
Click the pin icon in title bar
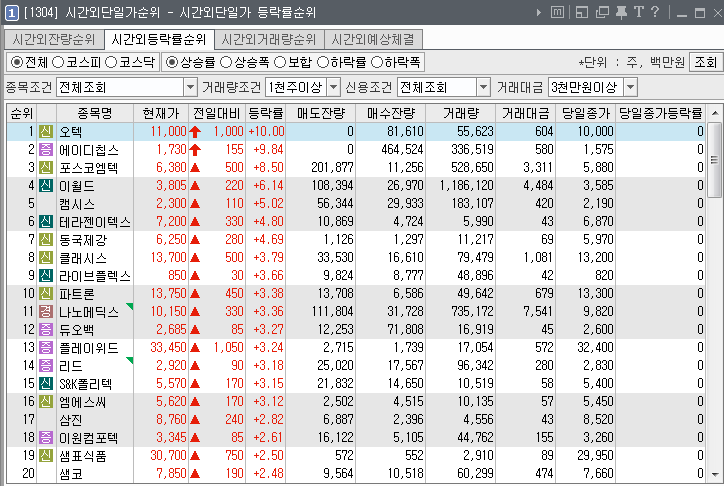[x=621, y=12]
